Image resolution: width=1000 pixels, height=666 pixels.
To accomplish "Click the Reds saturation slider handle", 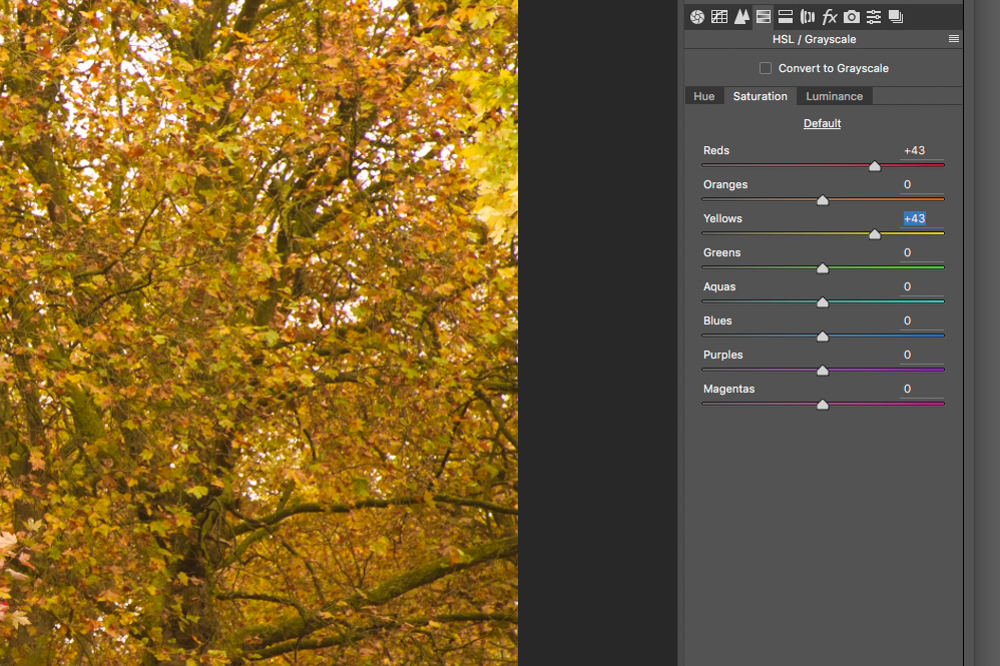I will (875, 166).
